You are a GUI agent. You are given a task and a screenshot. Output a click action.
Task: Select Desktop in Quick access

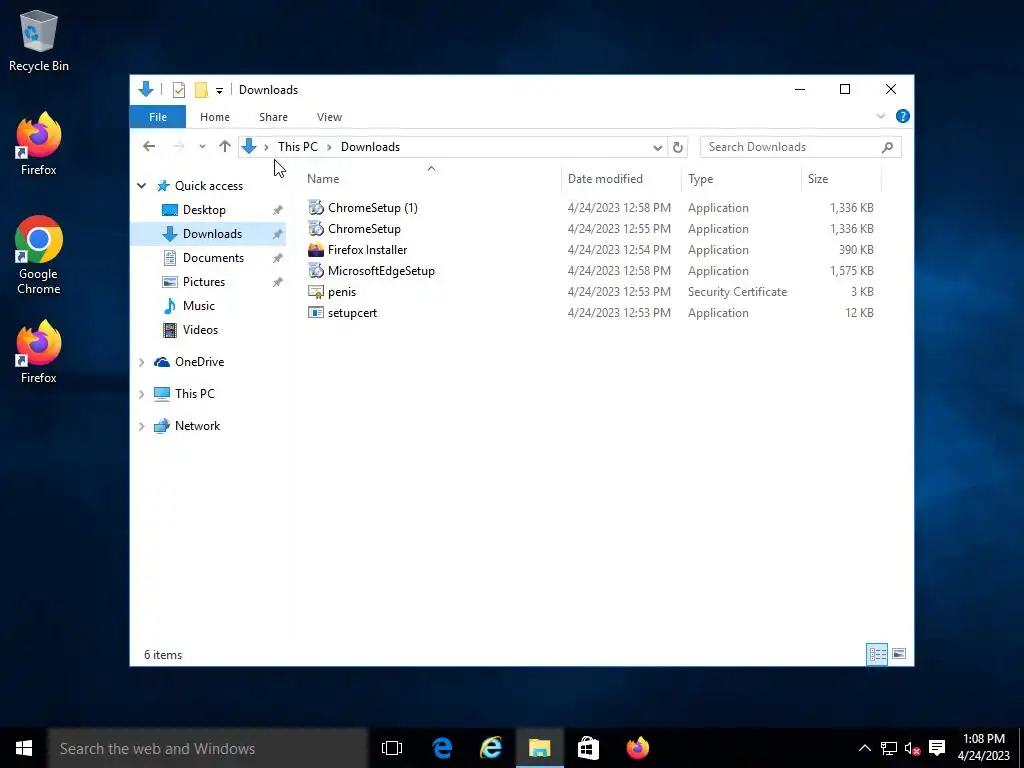coord(204,210)
